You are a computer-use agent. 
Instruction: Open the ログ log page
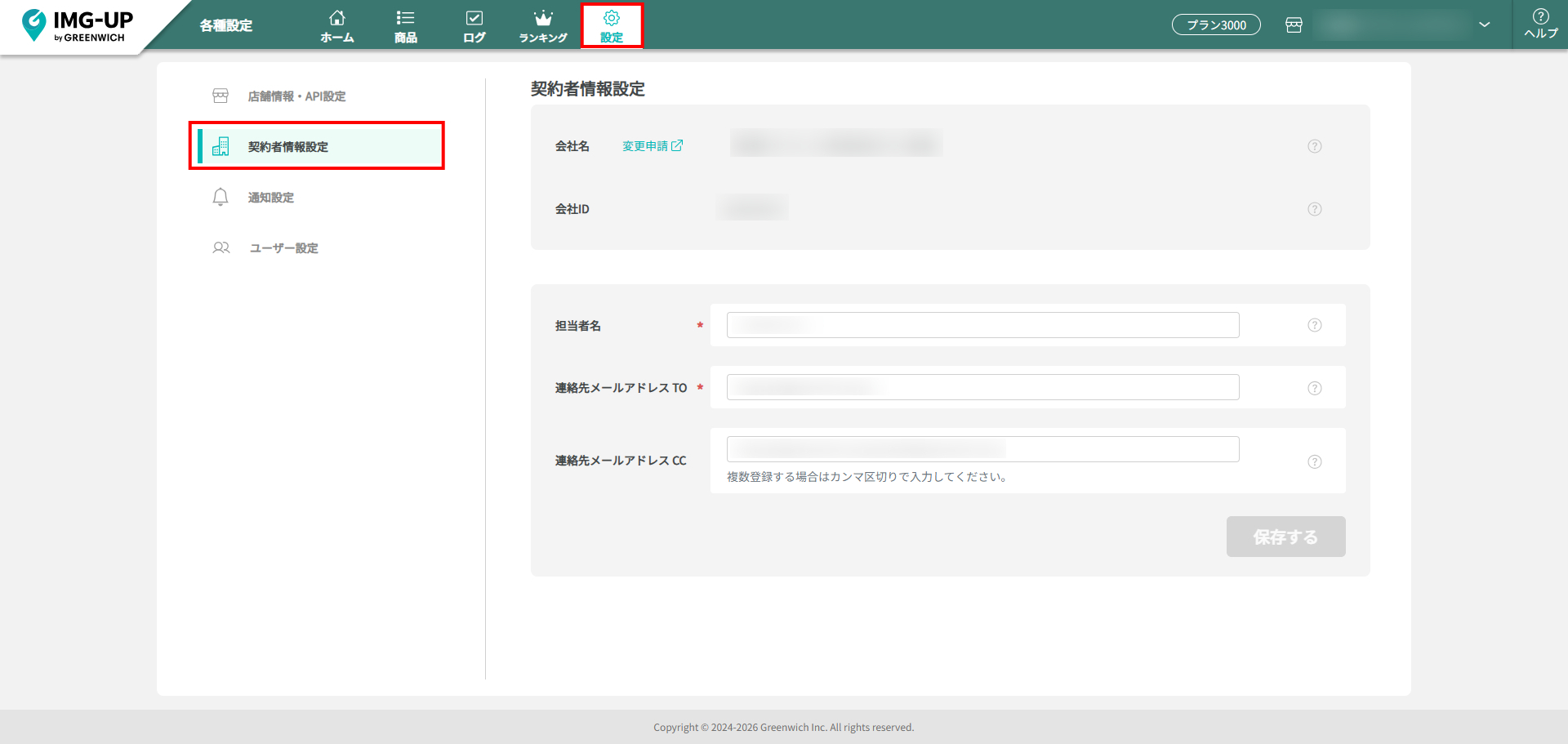pyautogui.click(x=474, y=26)
